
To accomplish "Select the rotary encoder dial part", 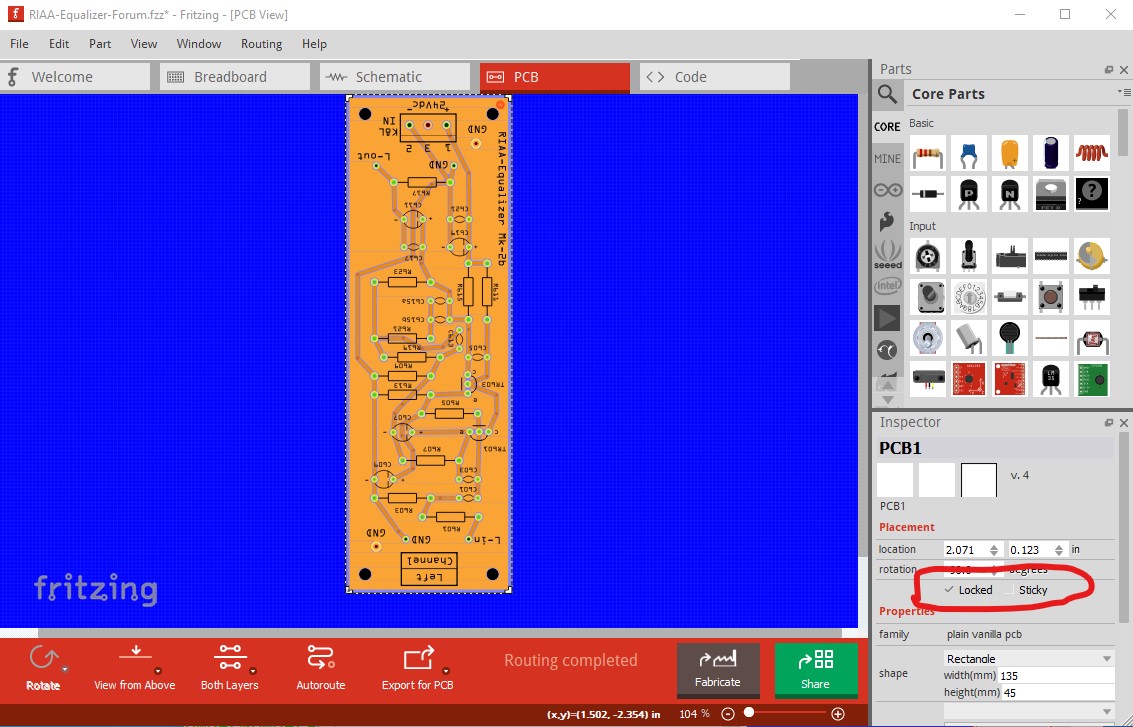I will coord(969,297).
